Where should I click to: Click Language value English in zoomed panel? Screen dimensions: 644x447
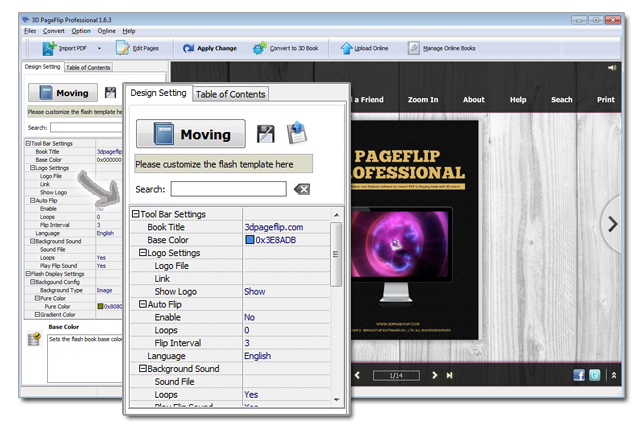click(x=258, y=356)
